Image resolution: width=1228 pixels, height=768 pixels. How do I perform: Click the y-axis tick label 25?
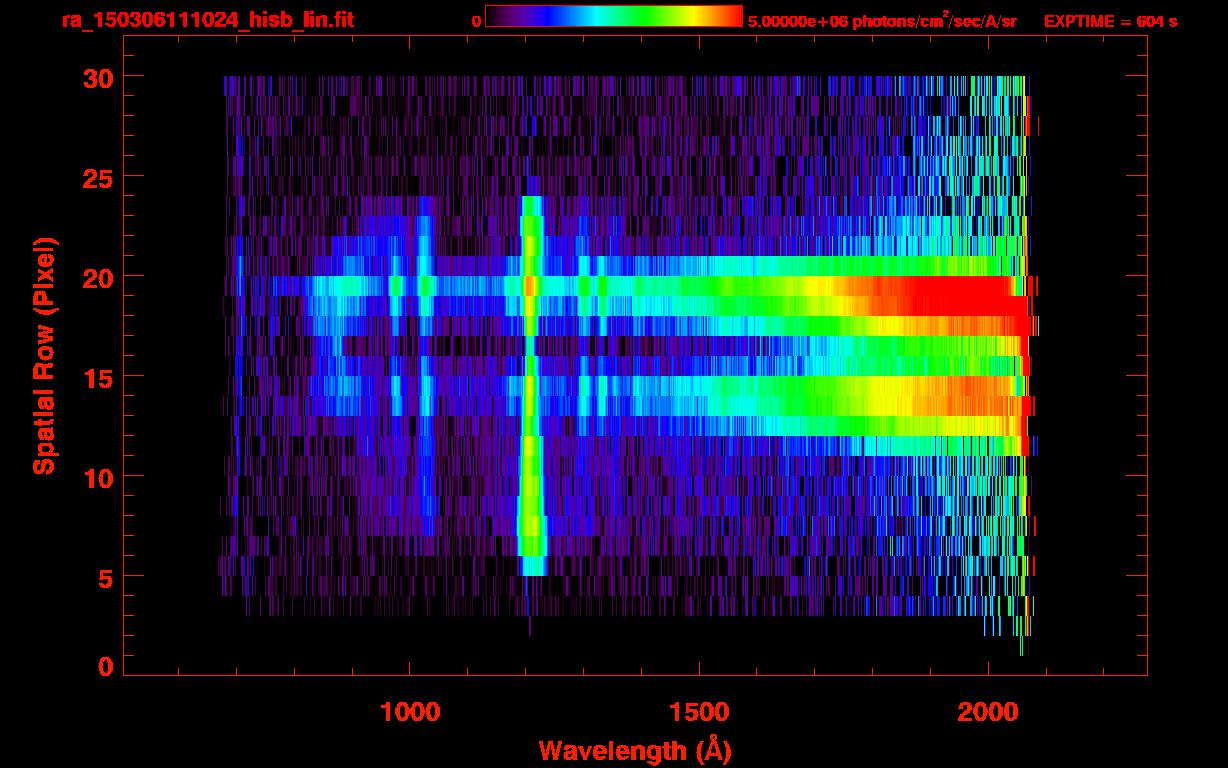click(x=96, y=177)
